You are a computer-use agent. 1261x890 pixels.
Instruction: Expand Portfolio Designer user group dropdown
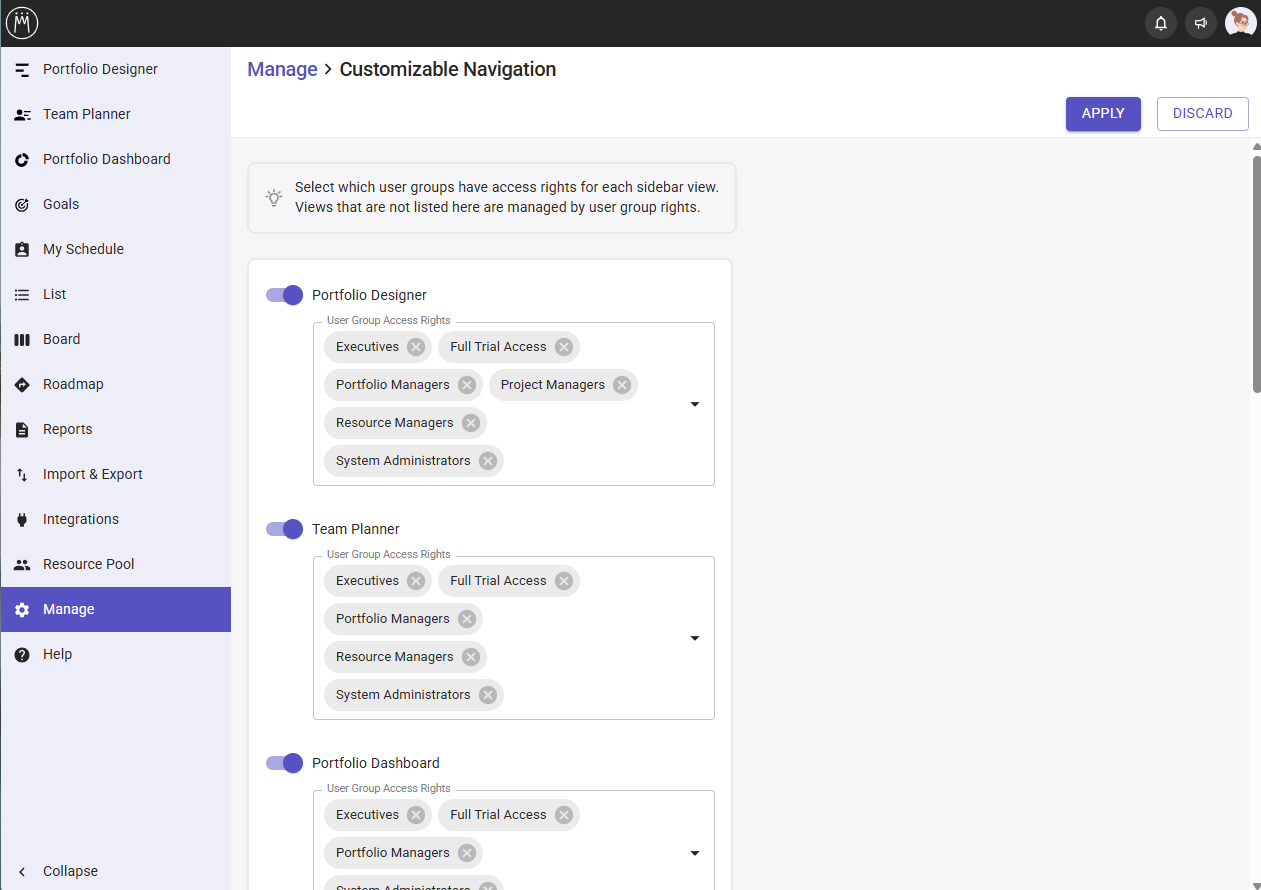695,404
